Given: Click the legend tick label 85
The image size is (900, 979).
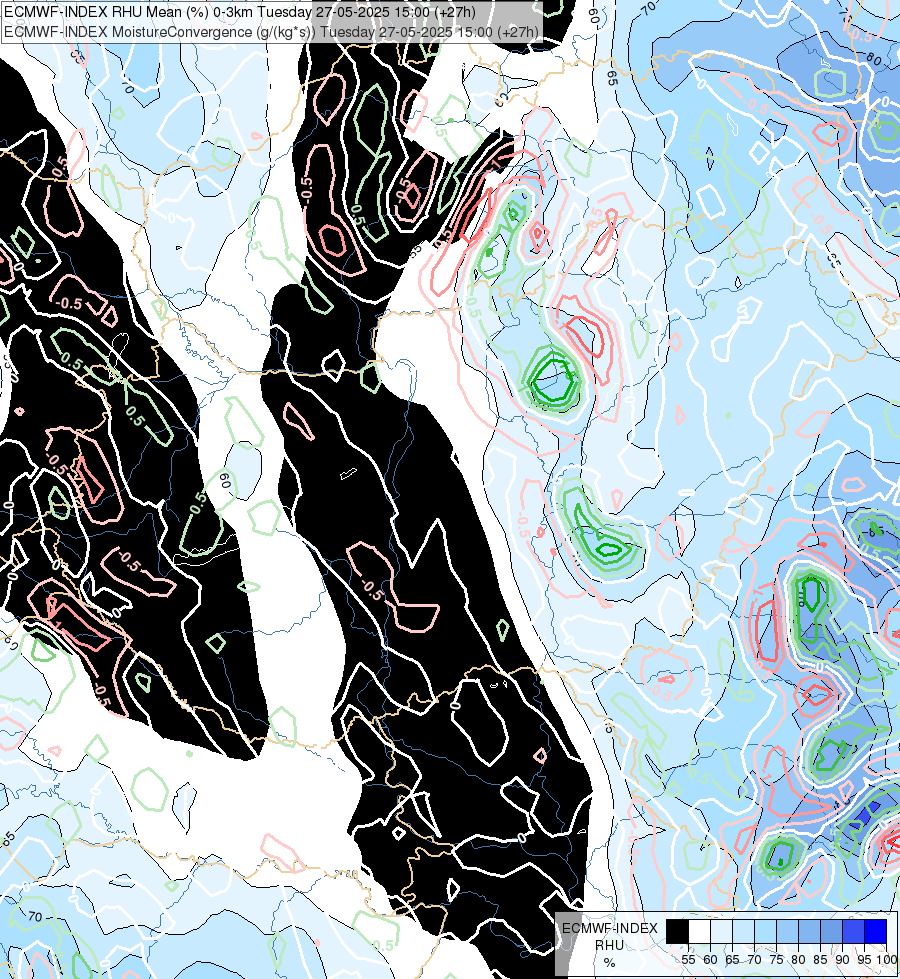Looking at the screenshot, I should pos(821,960).
